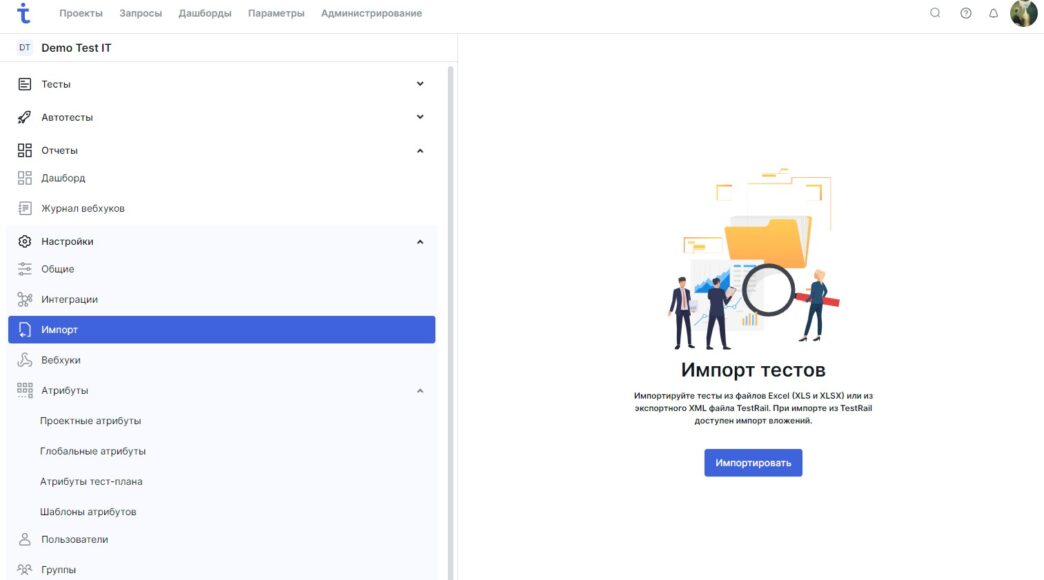The height and width of the screenshot is (580, 1044).
Task: Click the Импортировать button
Action: pyautogui.click(x=753, y=463)
